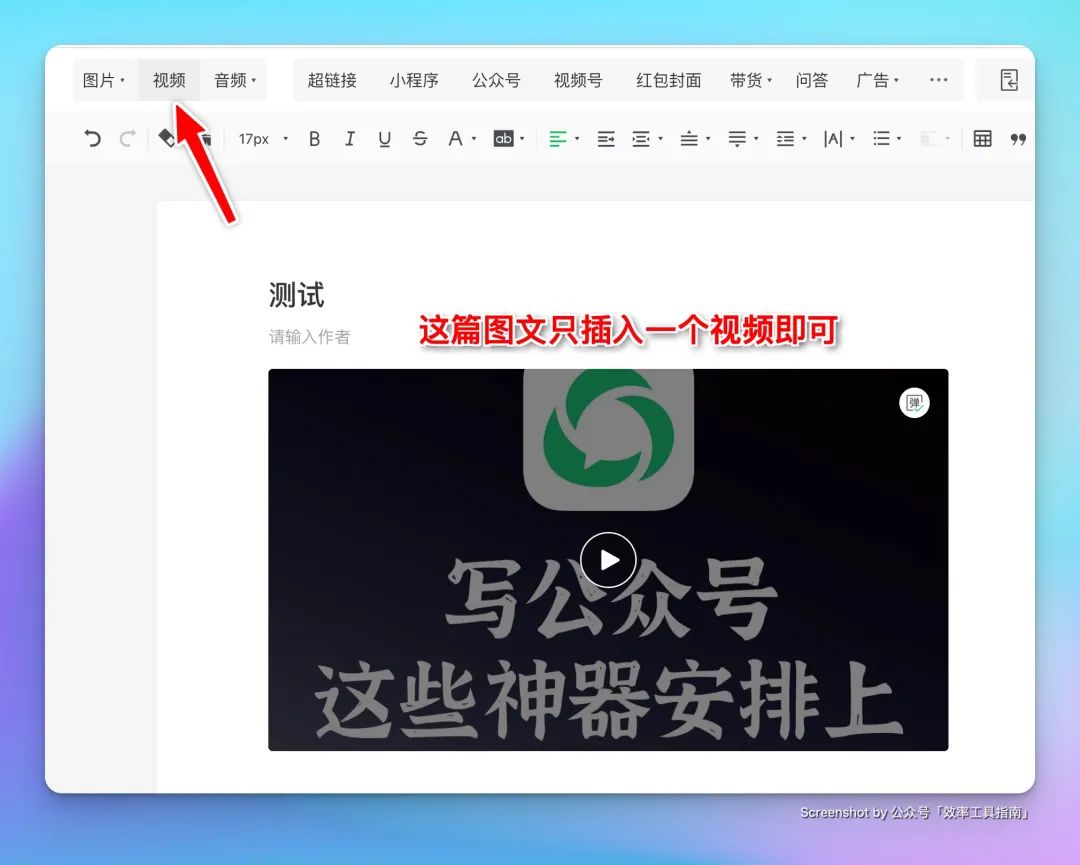The image size is (1080, 865).
Task: Insert a 红包封面 element
Action: click(x=667, y=80)
